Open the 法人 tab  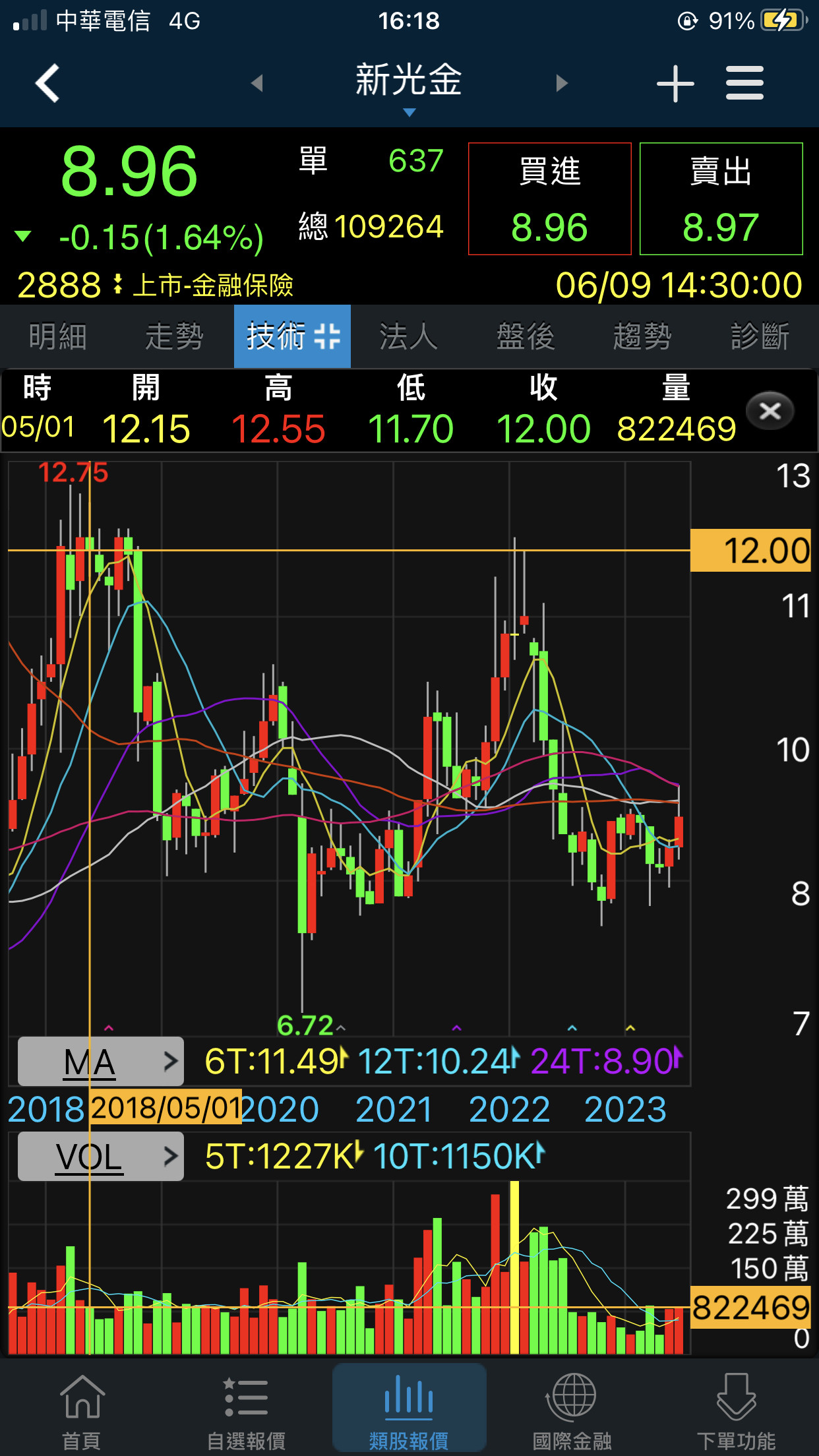tap(409, 336)
